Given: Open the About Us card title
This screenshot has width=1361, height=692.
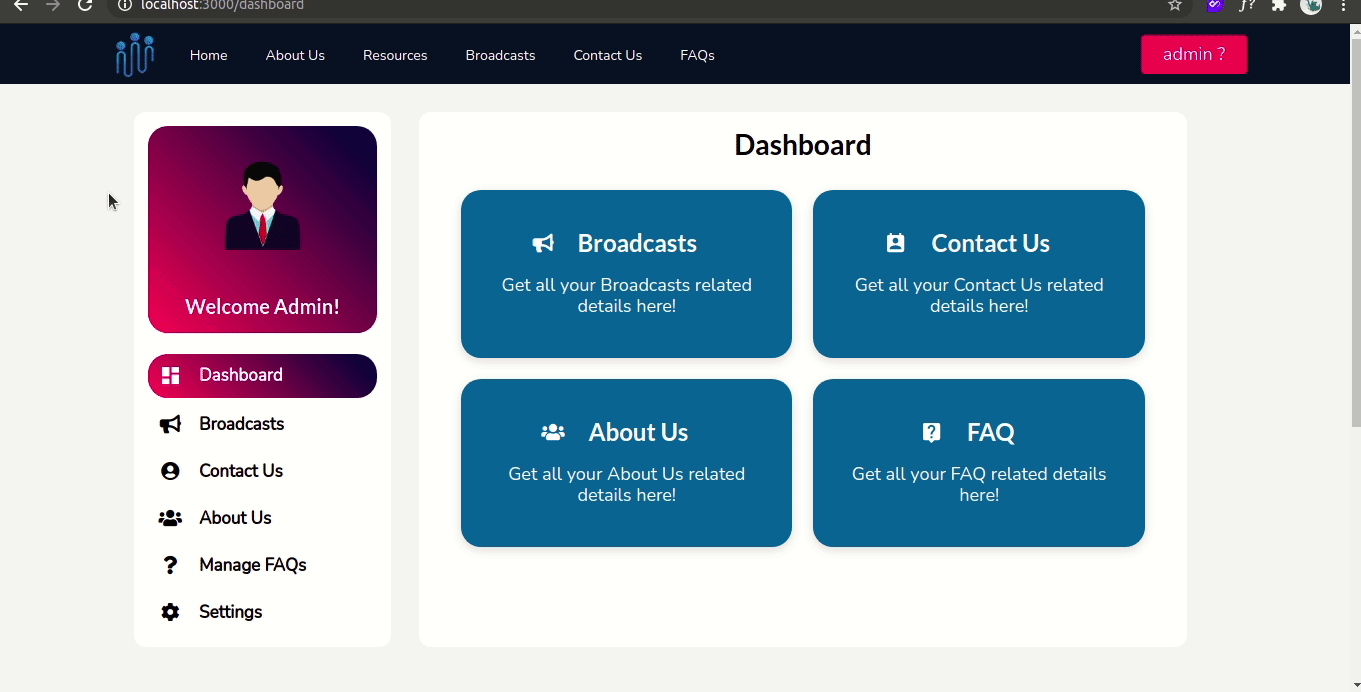Looking at the screenshot, I should pyautogui.click(x=638, y=432).
